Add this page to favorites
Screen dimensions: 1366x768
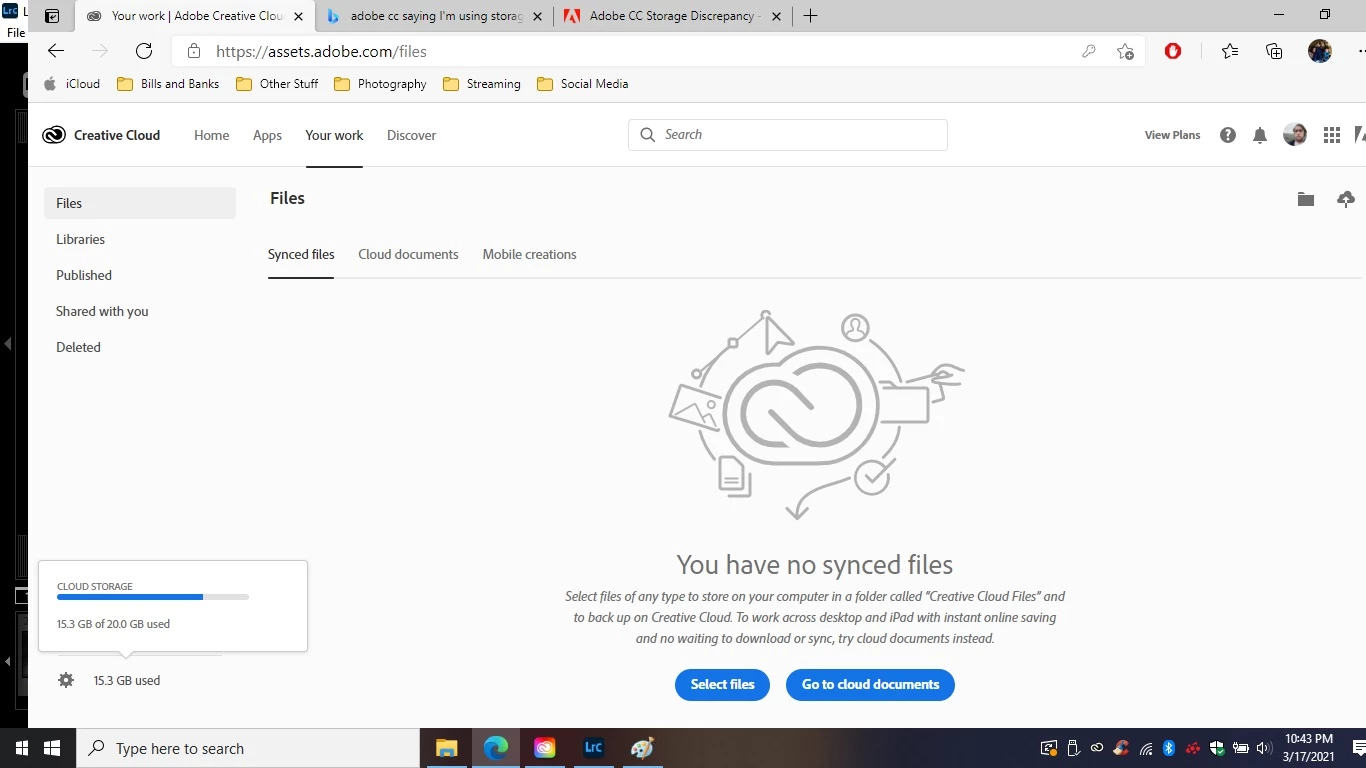coord(1126,51)
